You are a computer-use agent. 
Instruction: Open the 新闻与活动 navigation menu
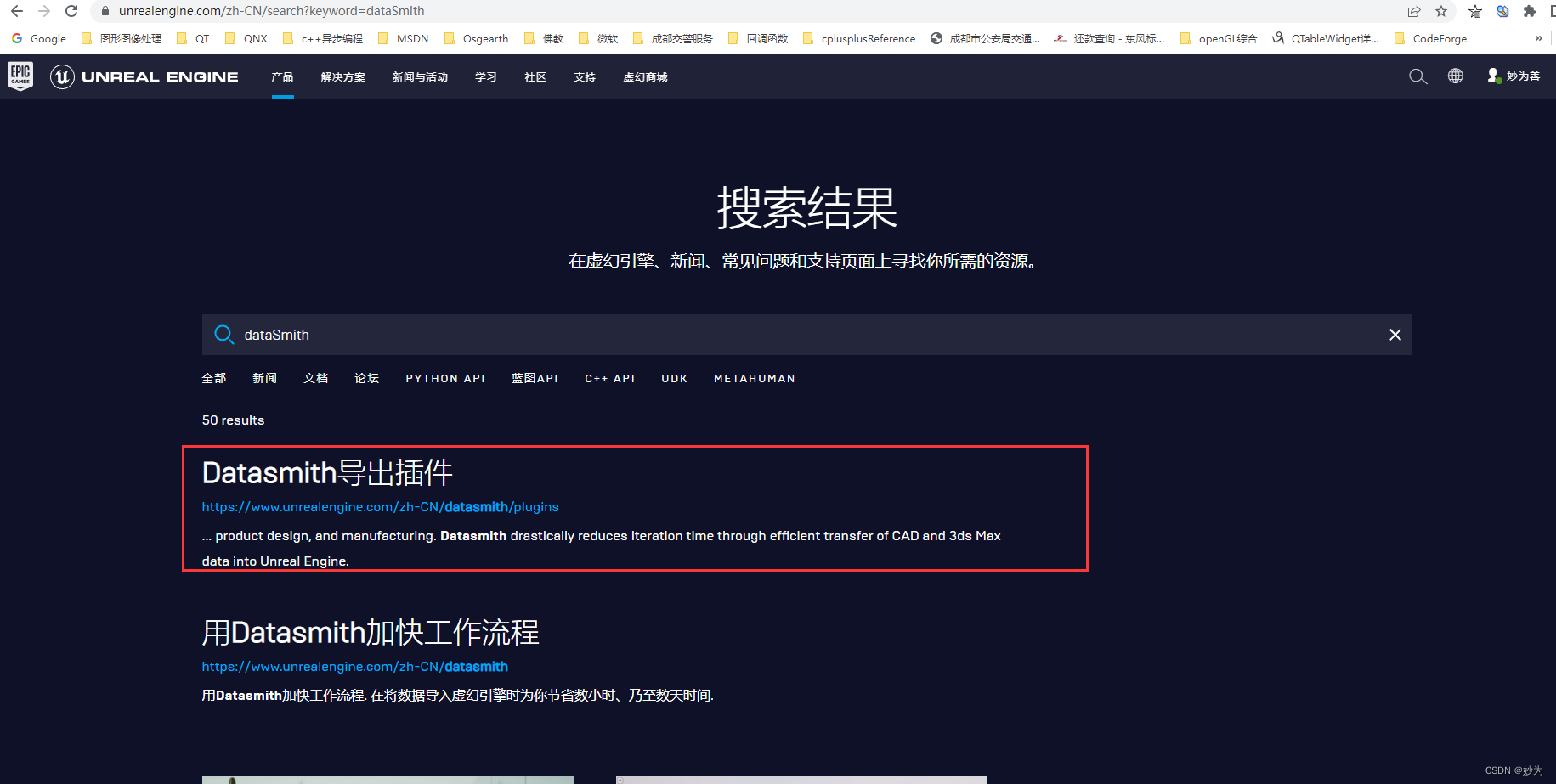(x=420, y=76)
